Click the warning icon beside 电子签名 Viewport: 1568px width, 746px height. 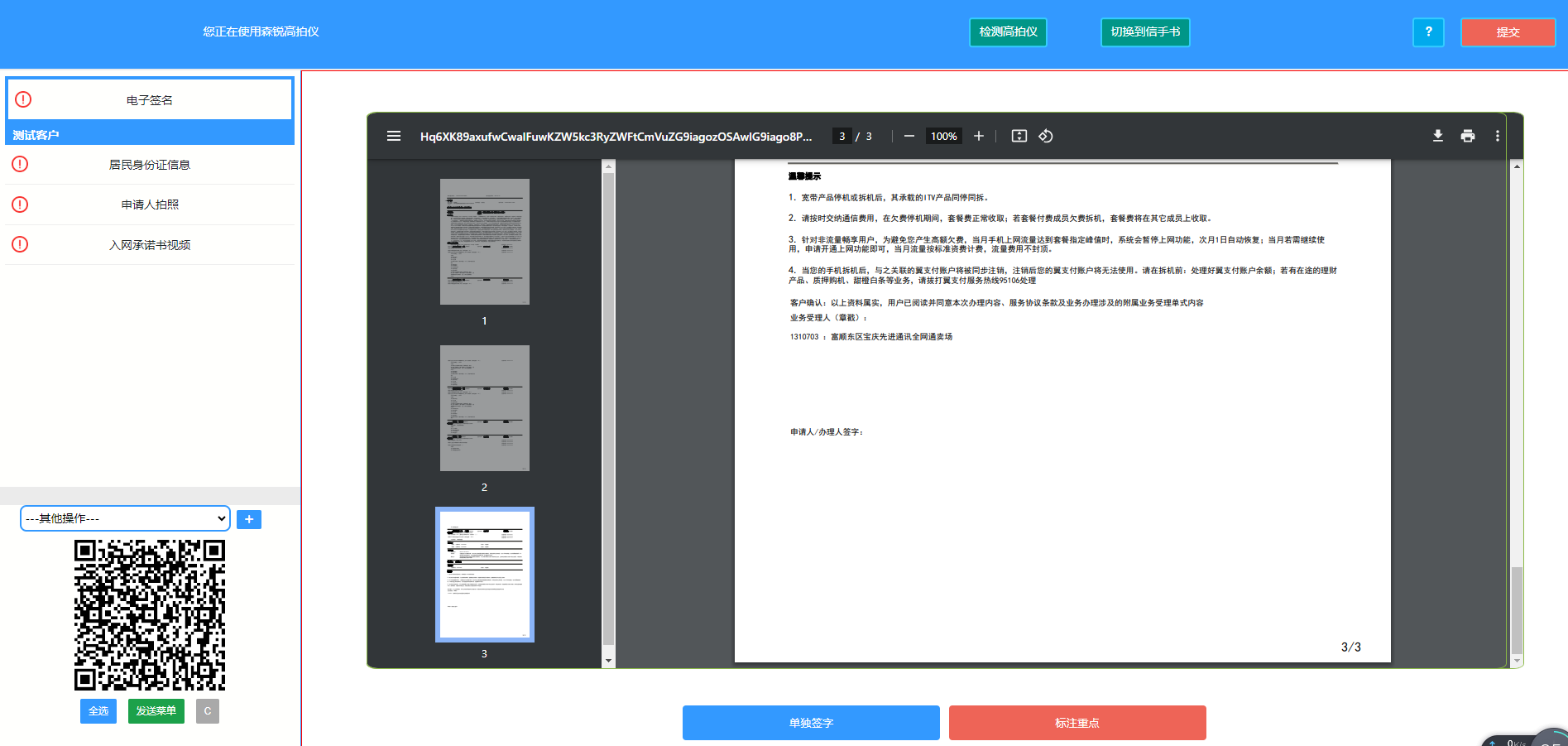point(23,99)
